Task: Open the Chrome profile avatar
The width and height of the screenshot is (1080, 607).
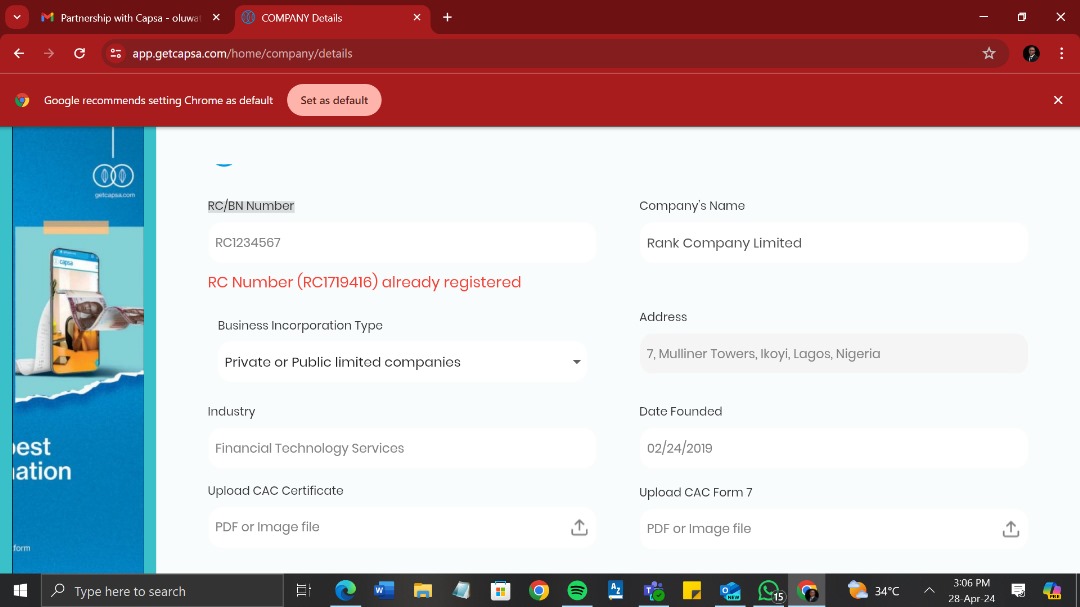Action: [1031, 53]
